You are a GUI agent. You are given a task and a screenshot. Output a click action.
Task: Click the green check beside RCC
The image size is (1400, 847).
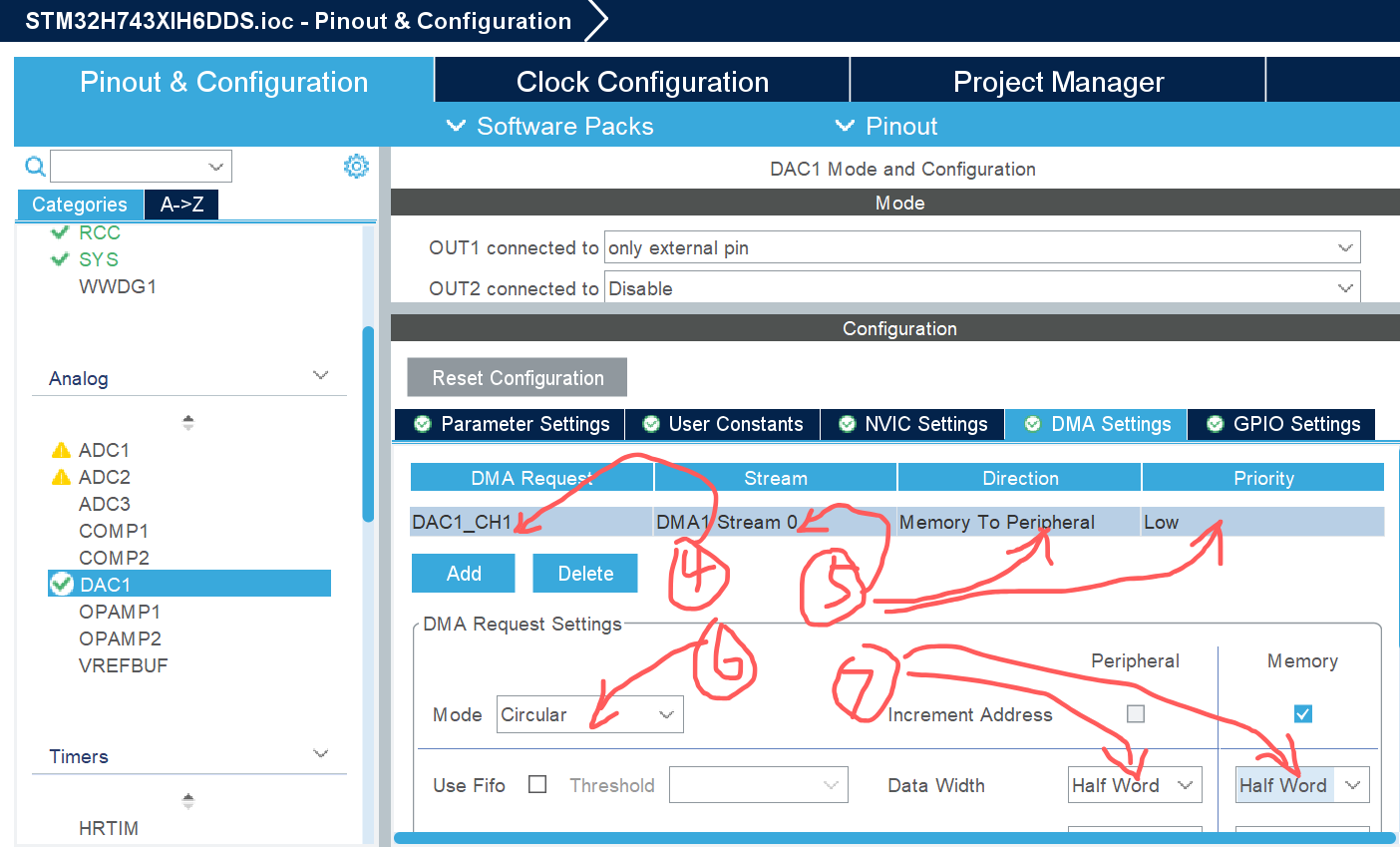pyautogui.click(x=60, y=232)
